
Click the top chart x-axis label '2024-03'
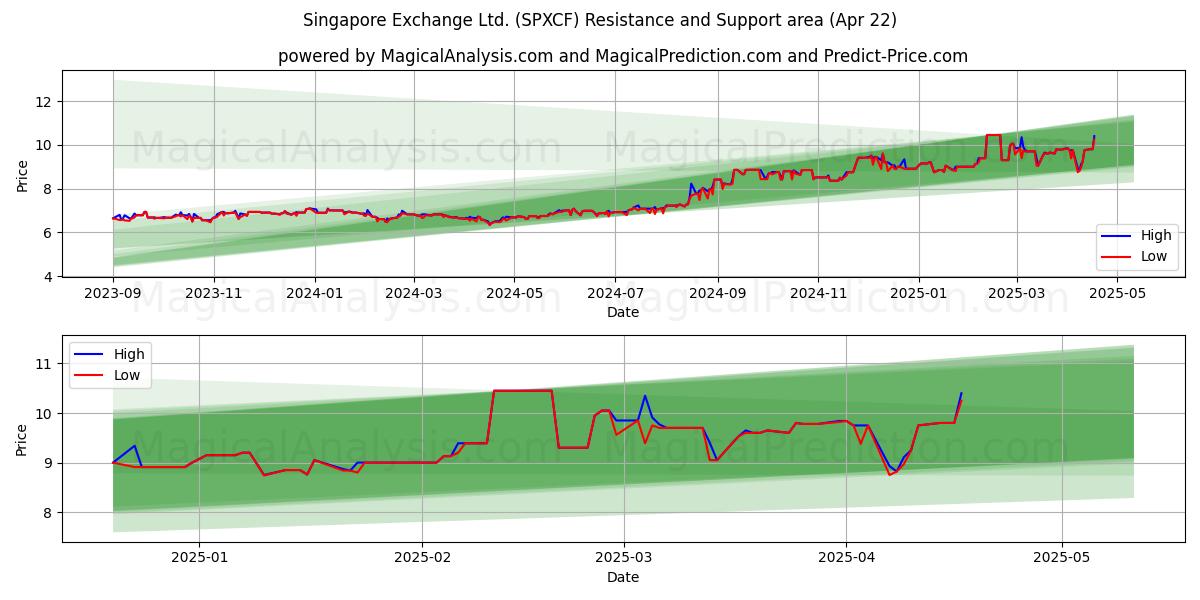pyautogui.click(x=414, y=295)
